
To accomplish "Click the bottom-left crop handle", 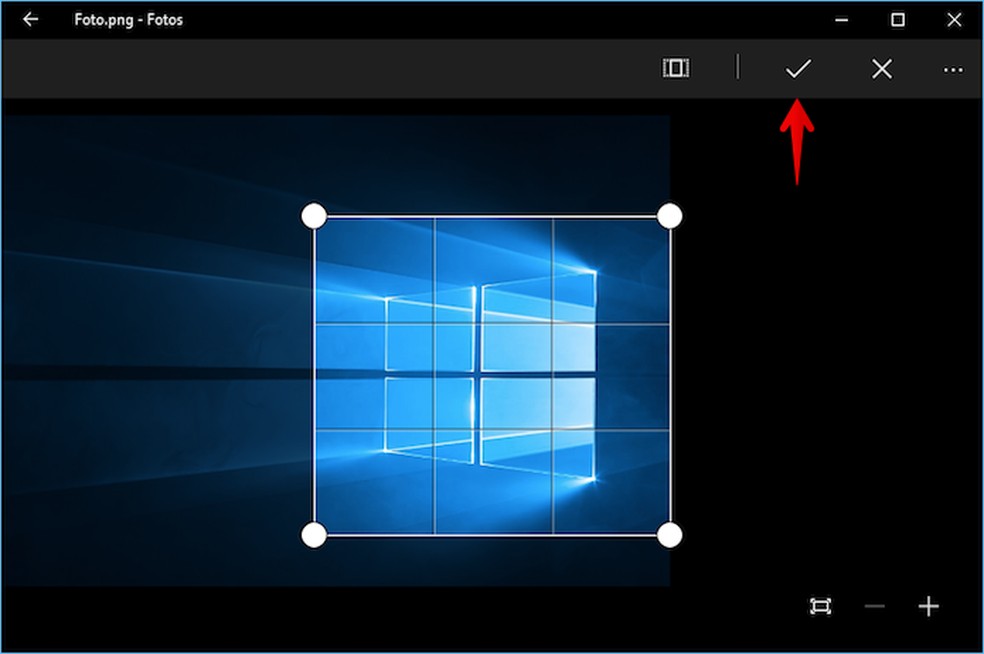I will [314, 535].
